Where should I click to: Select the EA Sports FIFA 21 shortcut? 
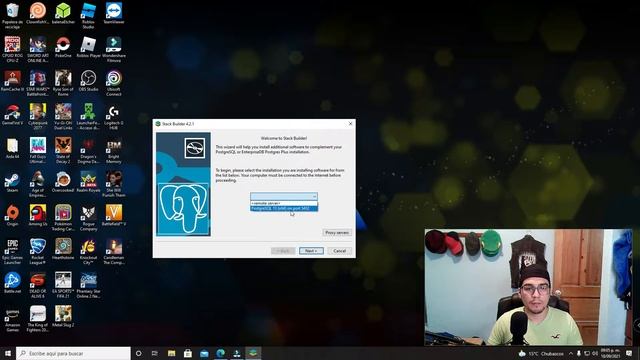coord(63,285)
